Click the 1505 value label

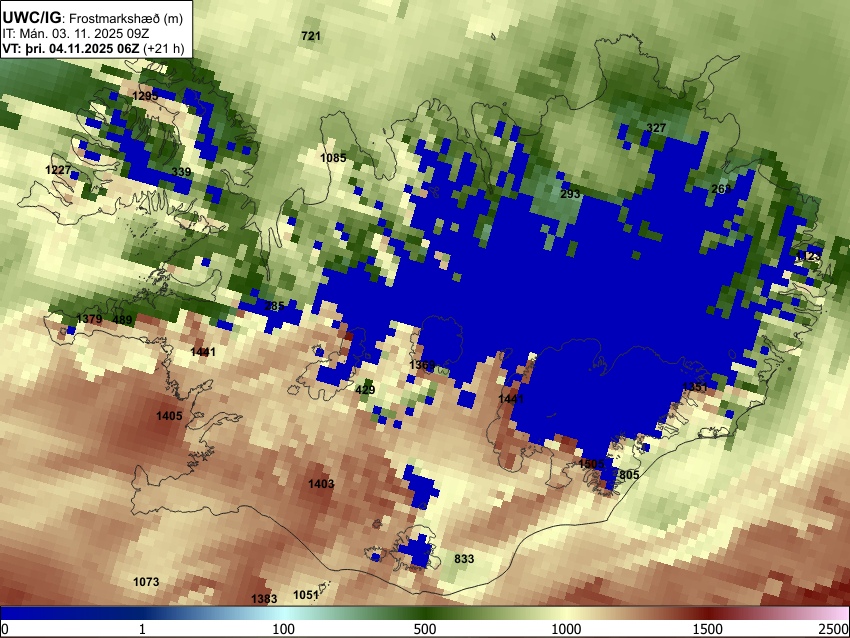point(591,464)
